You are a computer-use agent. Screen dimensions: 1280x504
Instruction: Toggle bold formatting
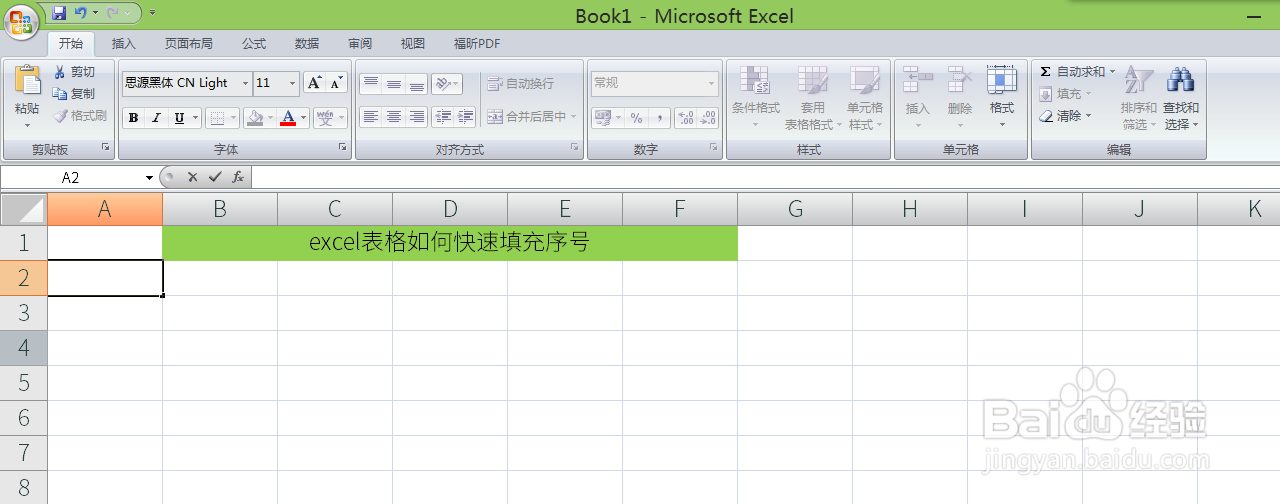point(134,118)
